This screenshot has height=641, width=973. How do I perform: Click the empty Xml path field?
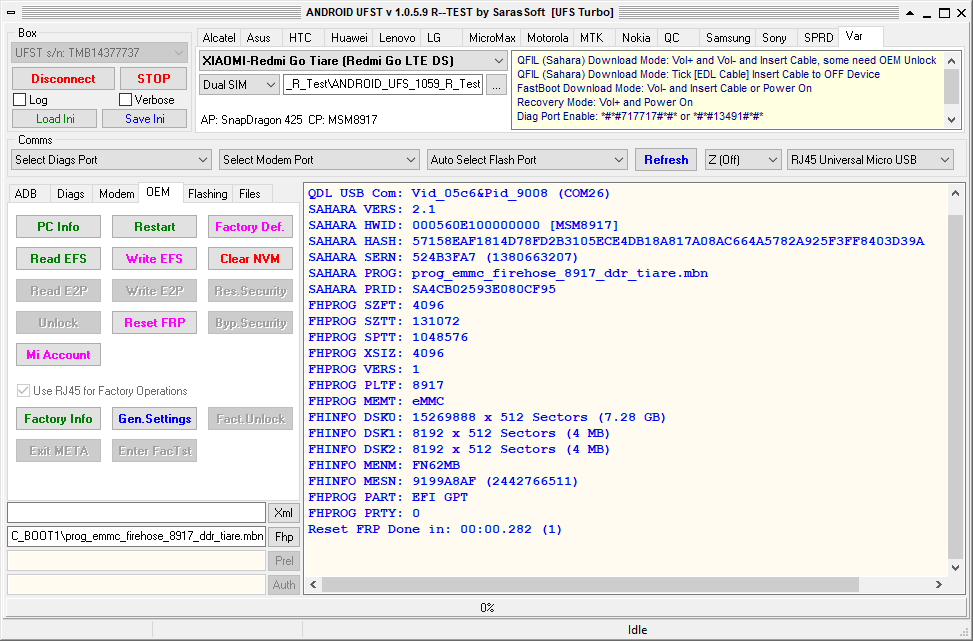[x=137, y=513]
